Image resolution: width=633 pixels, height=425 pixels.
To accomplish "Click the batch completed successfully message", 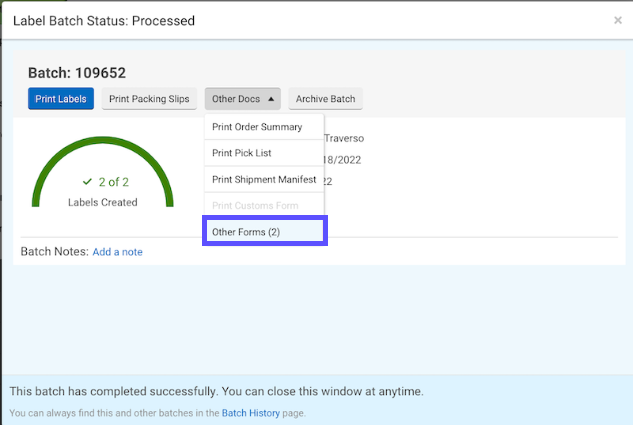I will [x=216, y=390].
